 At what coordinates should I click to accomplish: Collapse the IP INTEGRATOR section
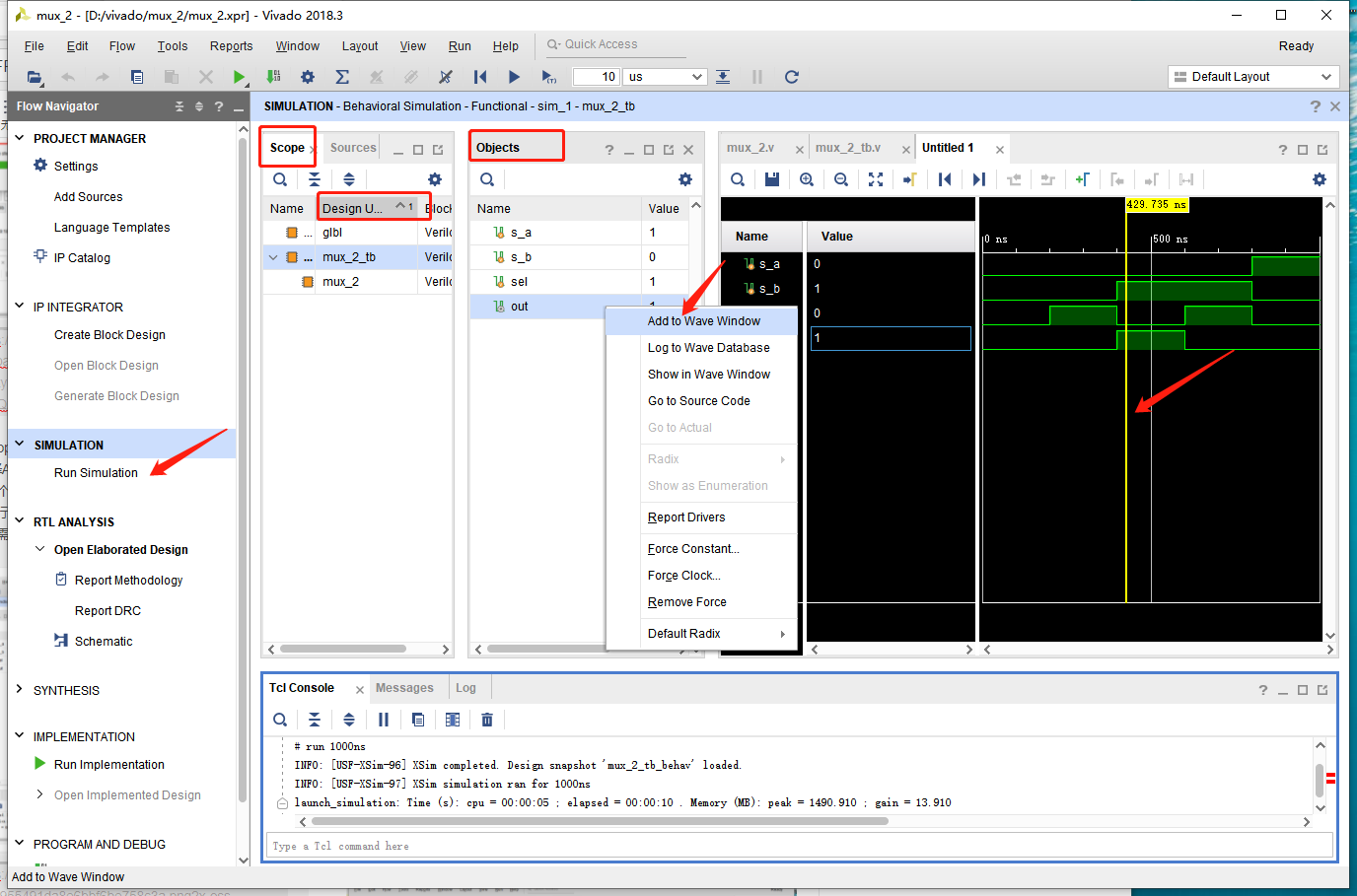click(19, 307)
